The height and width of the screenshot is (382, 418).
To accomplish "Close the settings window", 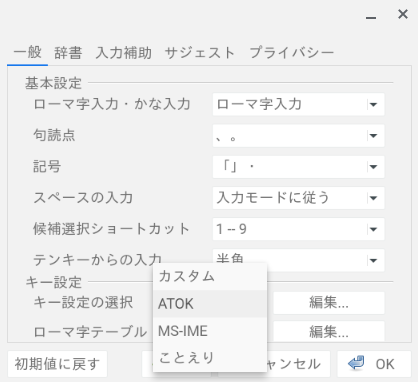I will [x=403, y=14].
